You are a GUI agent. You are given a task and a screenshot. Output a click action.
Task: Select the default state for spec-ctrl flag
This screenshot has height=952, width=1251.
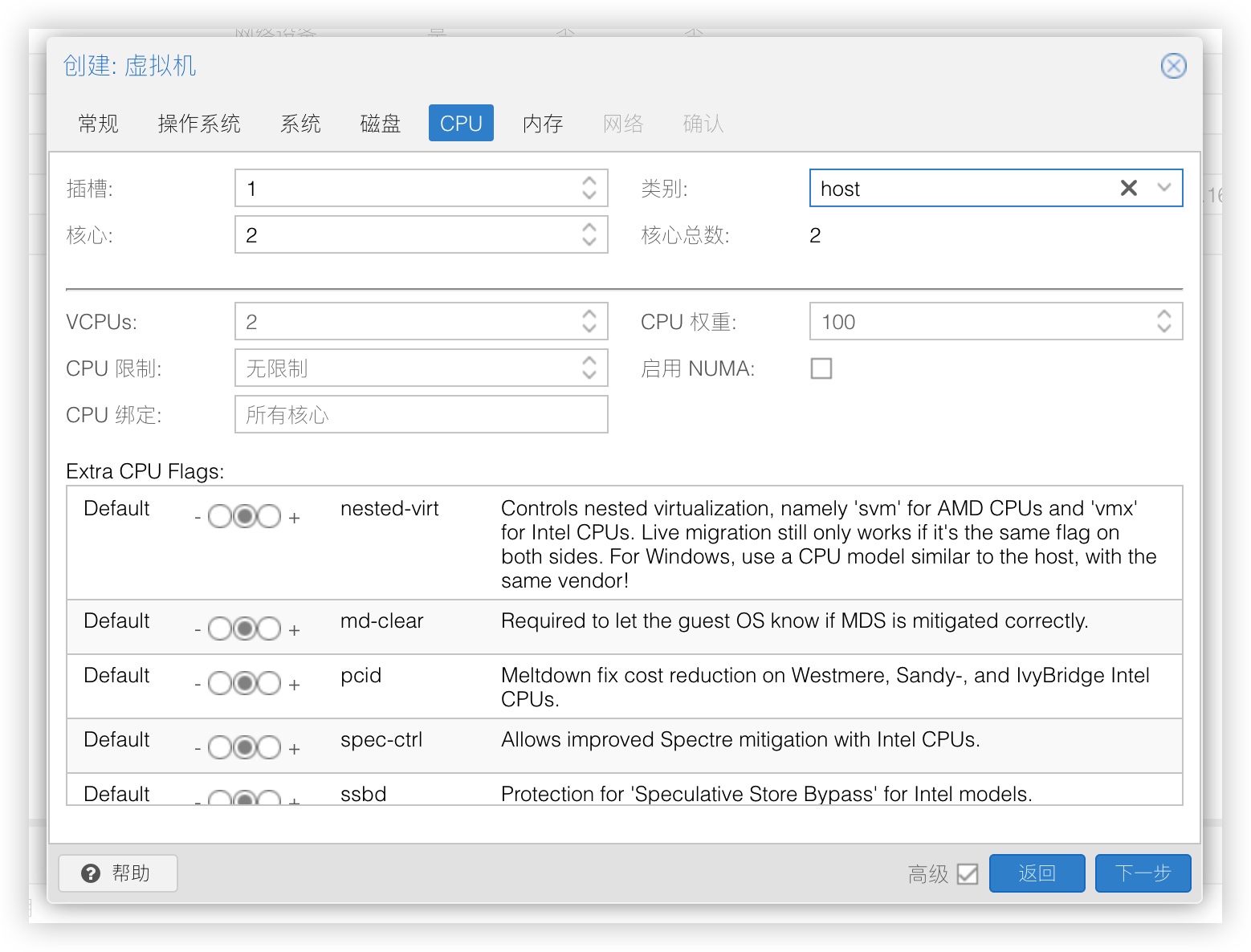pos(244,747)
